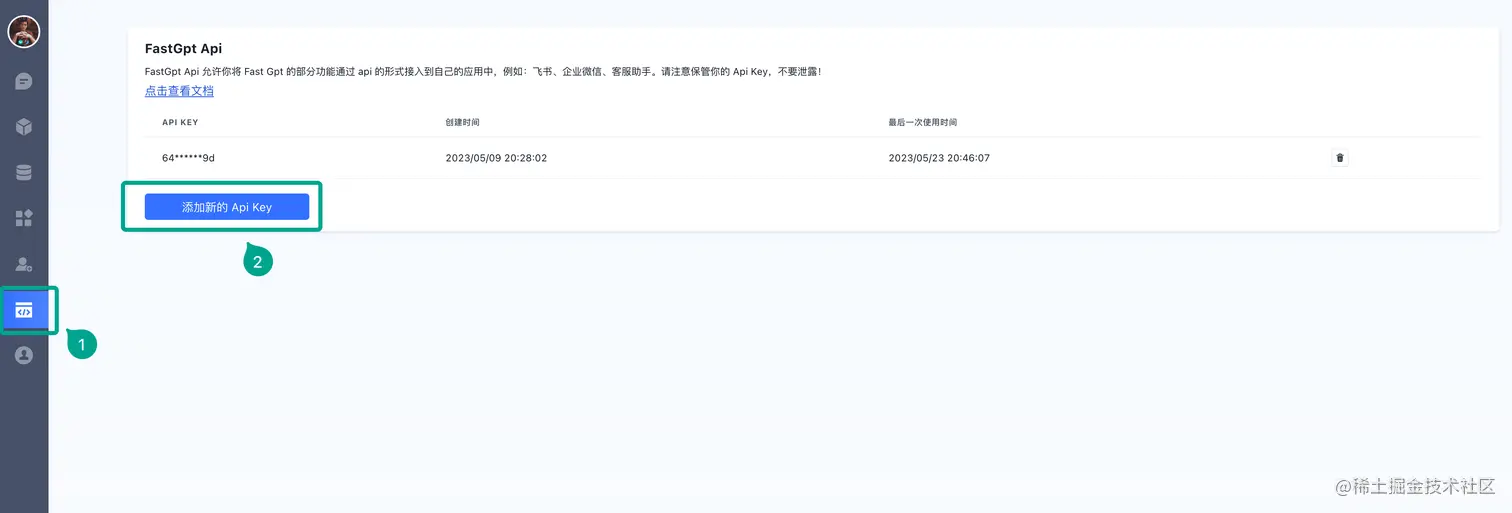Open the account person sidebar icon

24,355
